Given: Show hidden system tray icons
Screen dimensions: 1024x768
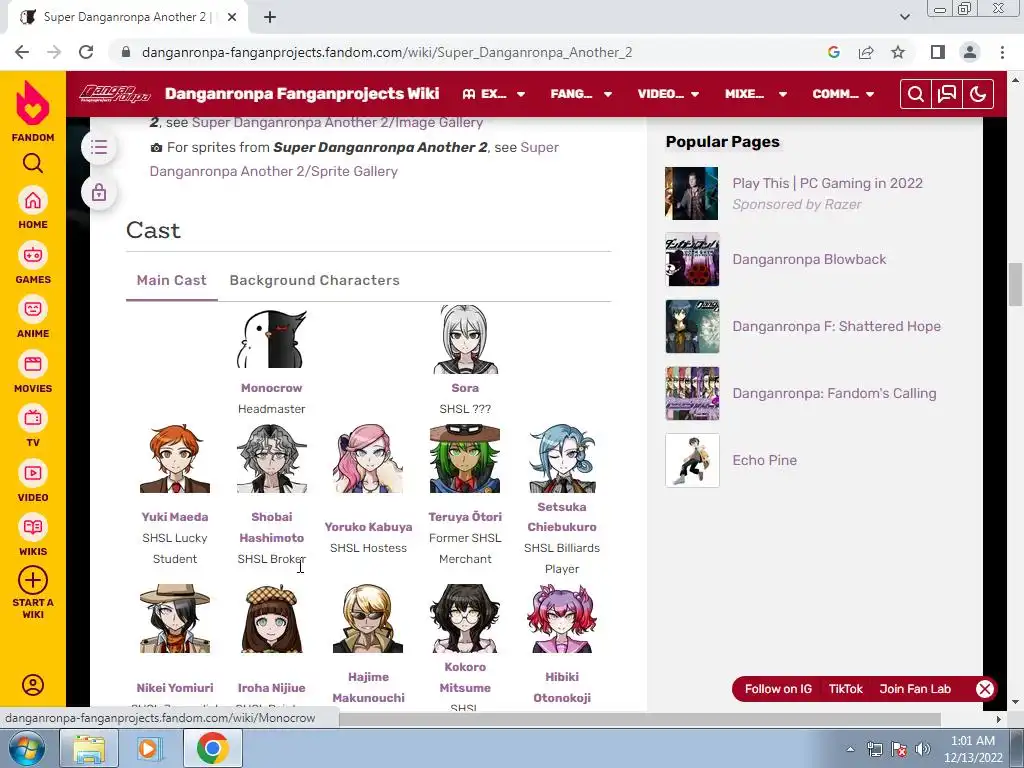Looking at the screenshot, I should 850,749.
